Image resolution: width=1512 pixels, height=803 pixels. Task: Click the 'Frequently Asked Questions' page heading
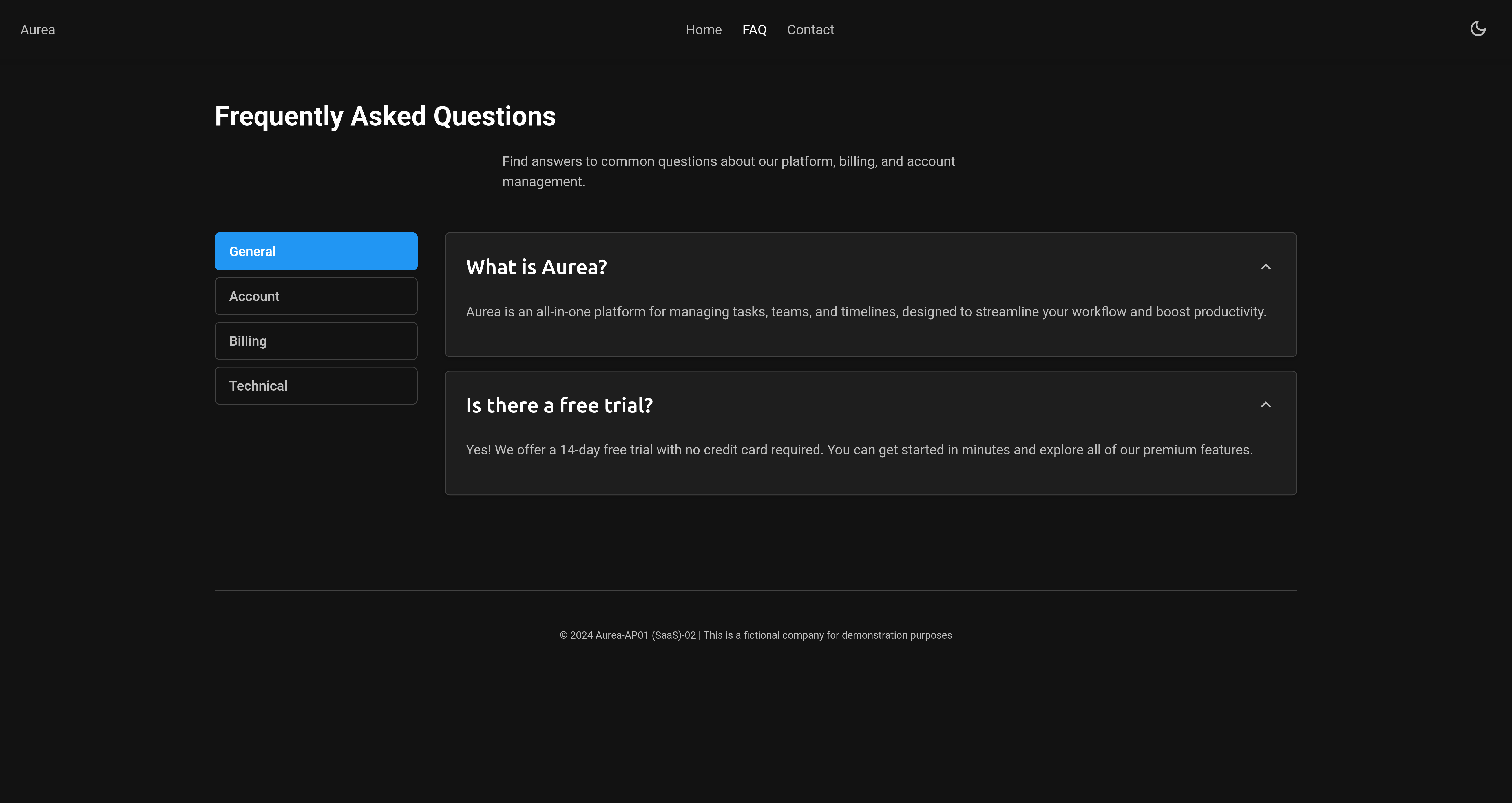coord(385,116)
